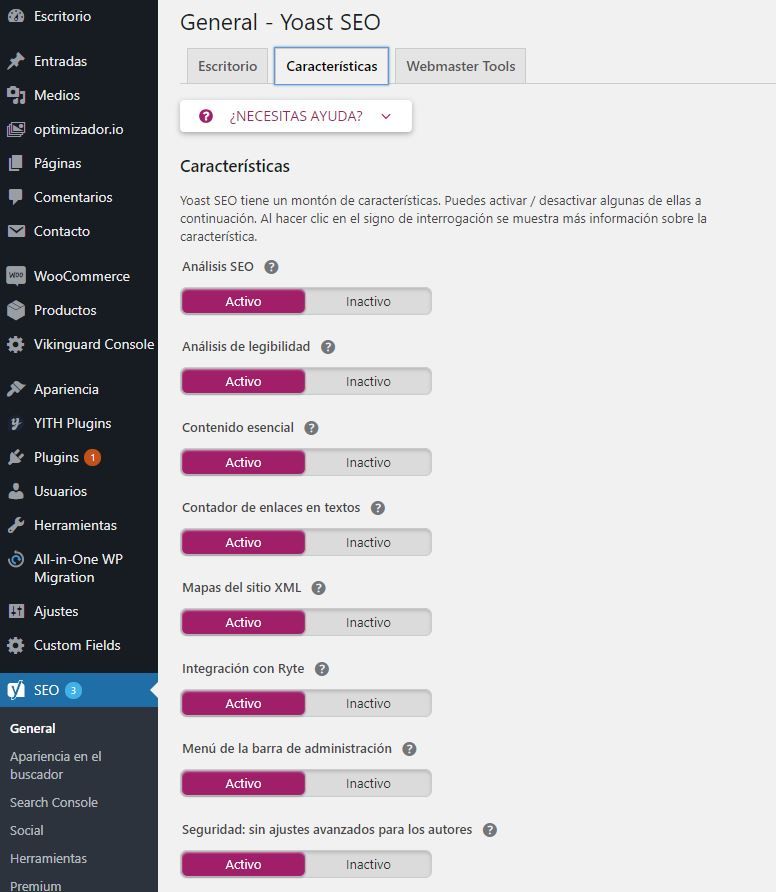Set Contenido esencial to Inactivo
The image size is (776, 892).
[368, 462]
